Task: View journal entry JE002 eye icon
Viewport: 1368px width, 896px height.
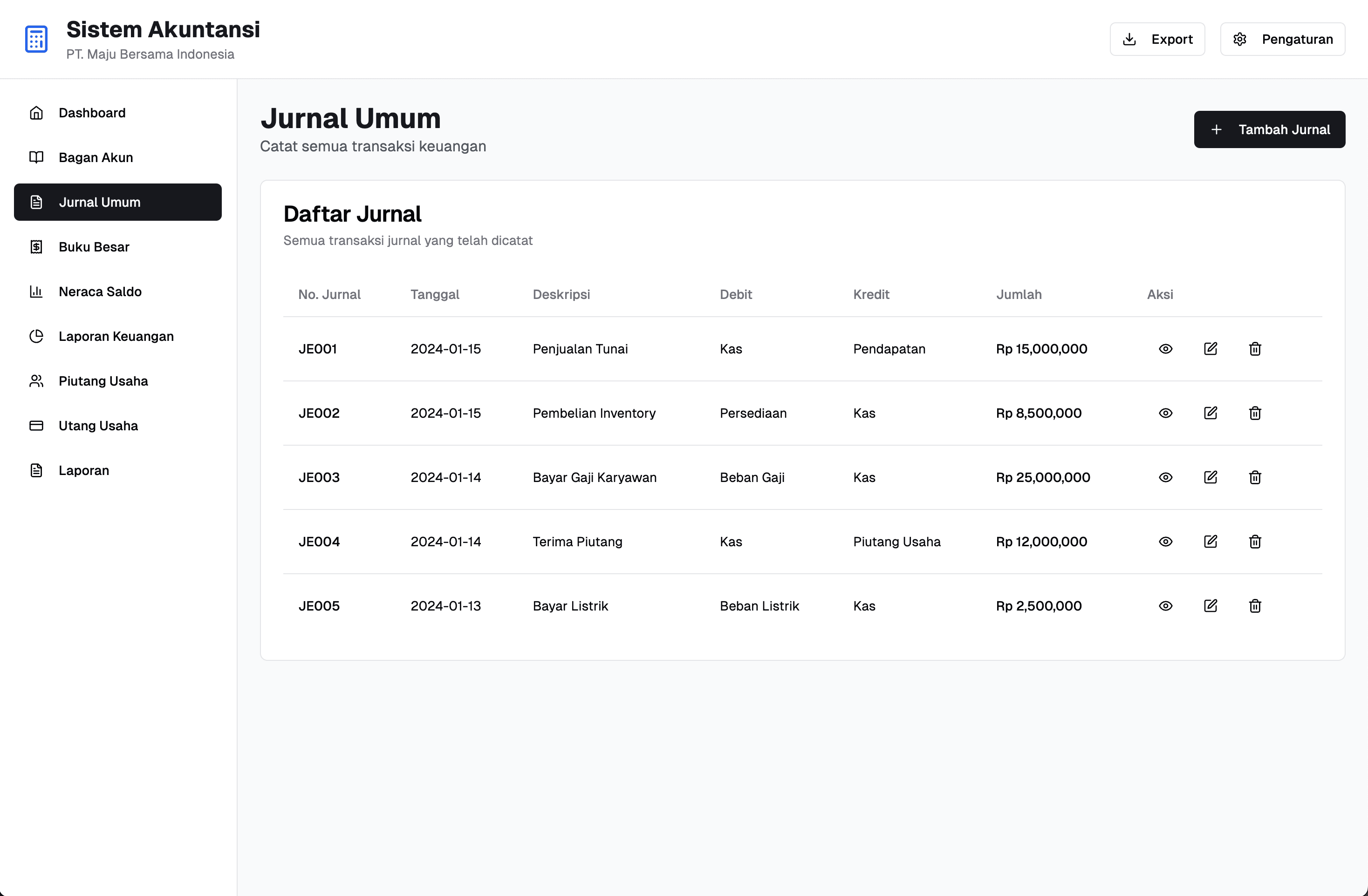Action: pyautogui.click(x=1165, y=413)
